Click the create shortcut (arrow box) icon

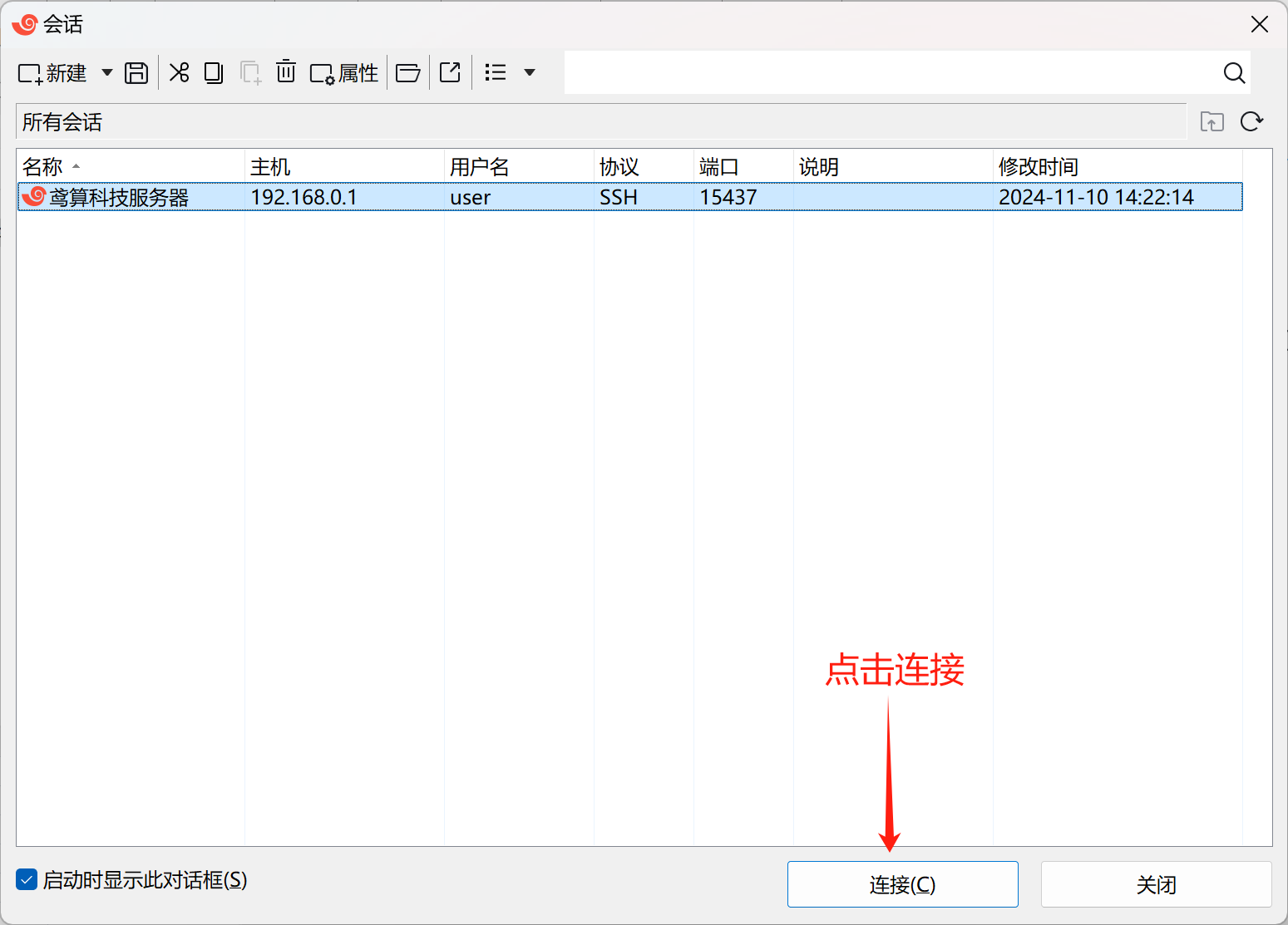(450, 73)
